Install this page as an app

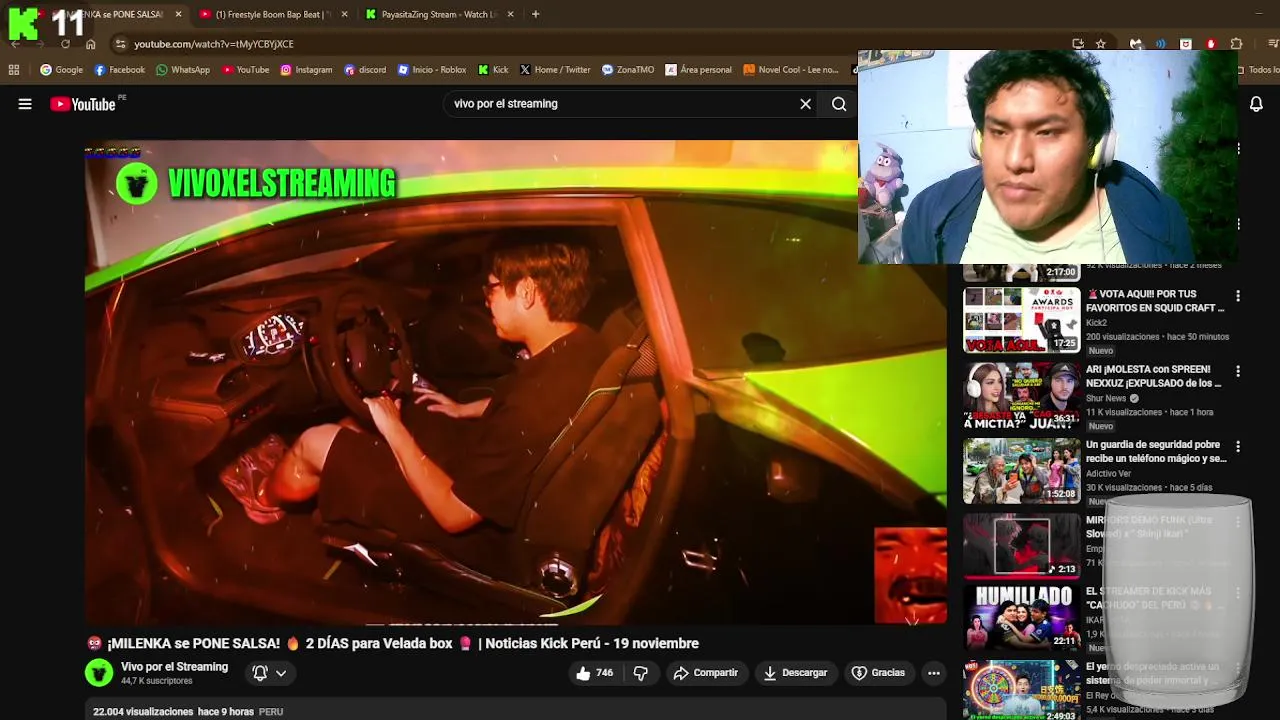point(1078,44)
